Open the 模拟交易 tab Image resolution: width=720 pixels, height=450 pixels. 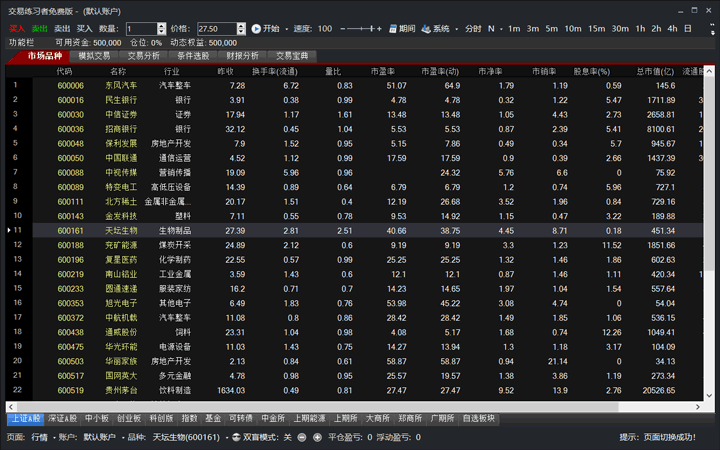tap(94, 56)
